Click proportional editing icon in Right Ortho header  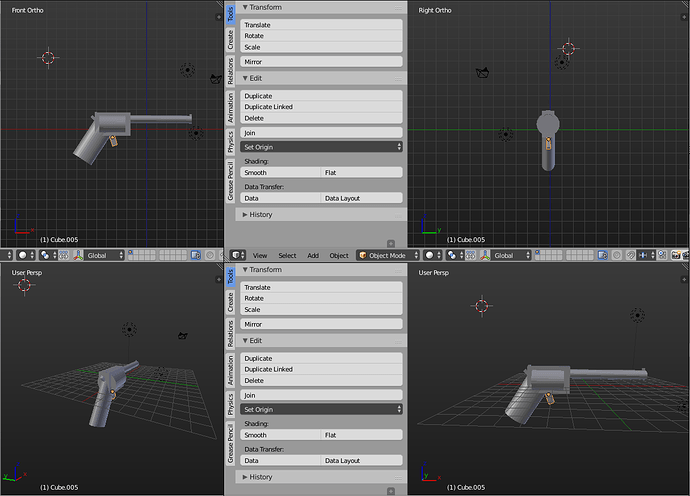pos(617,255)
